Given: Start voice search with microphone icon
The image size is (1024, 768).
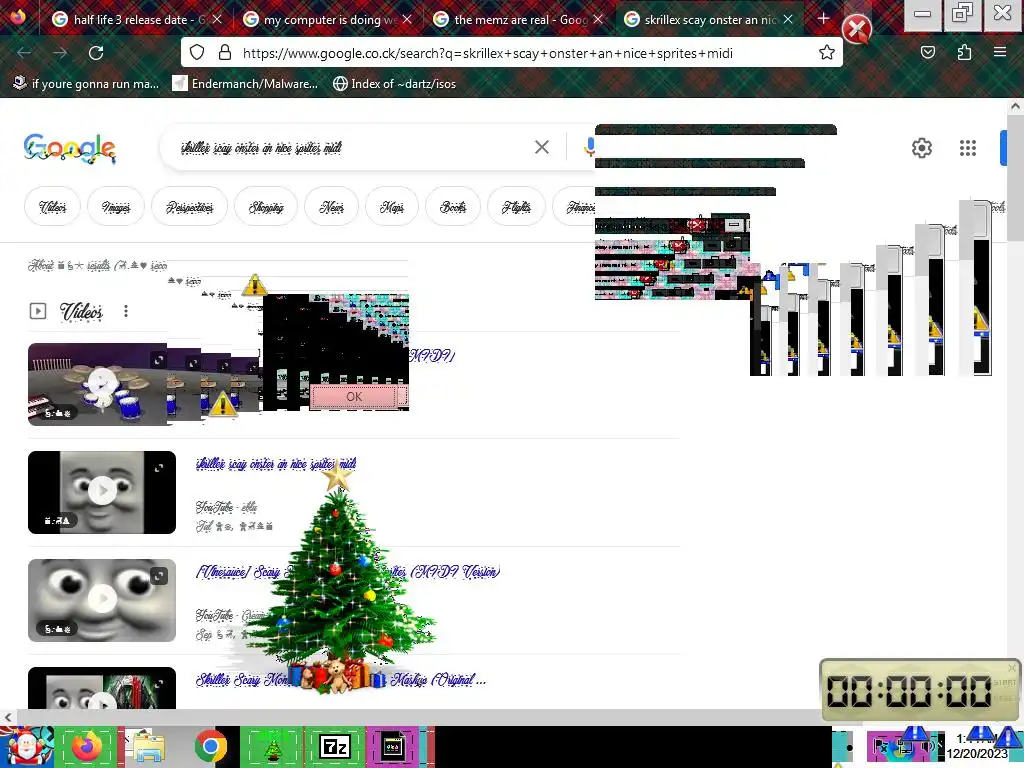Looking at the screenshot, I should click(589, 148).
